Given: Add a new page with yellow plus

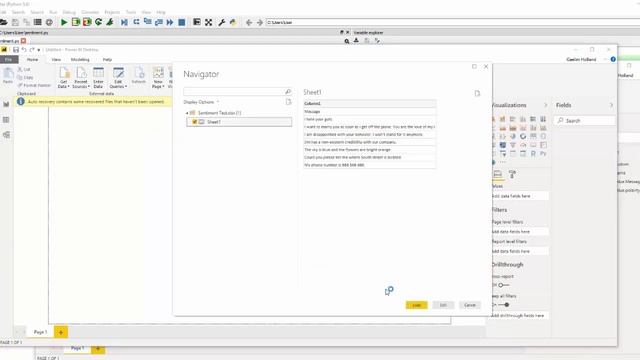Looking at the screenshot, I should [x=61, y=332].
